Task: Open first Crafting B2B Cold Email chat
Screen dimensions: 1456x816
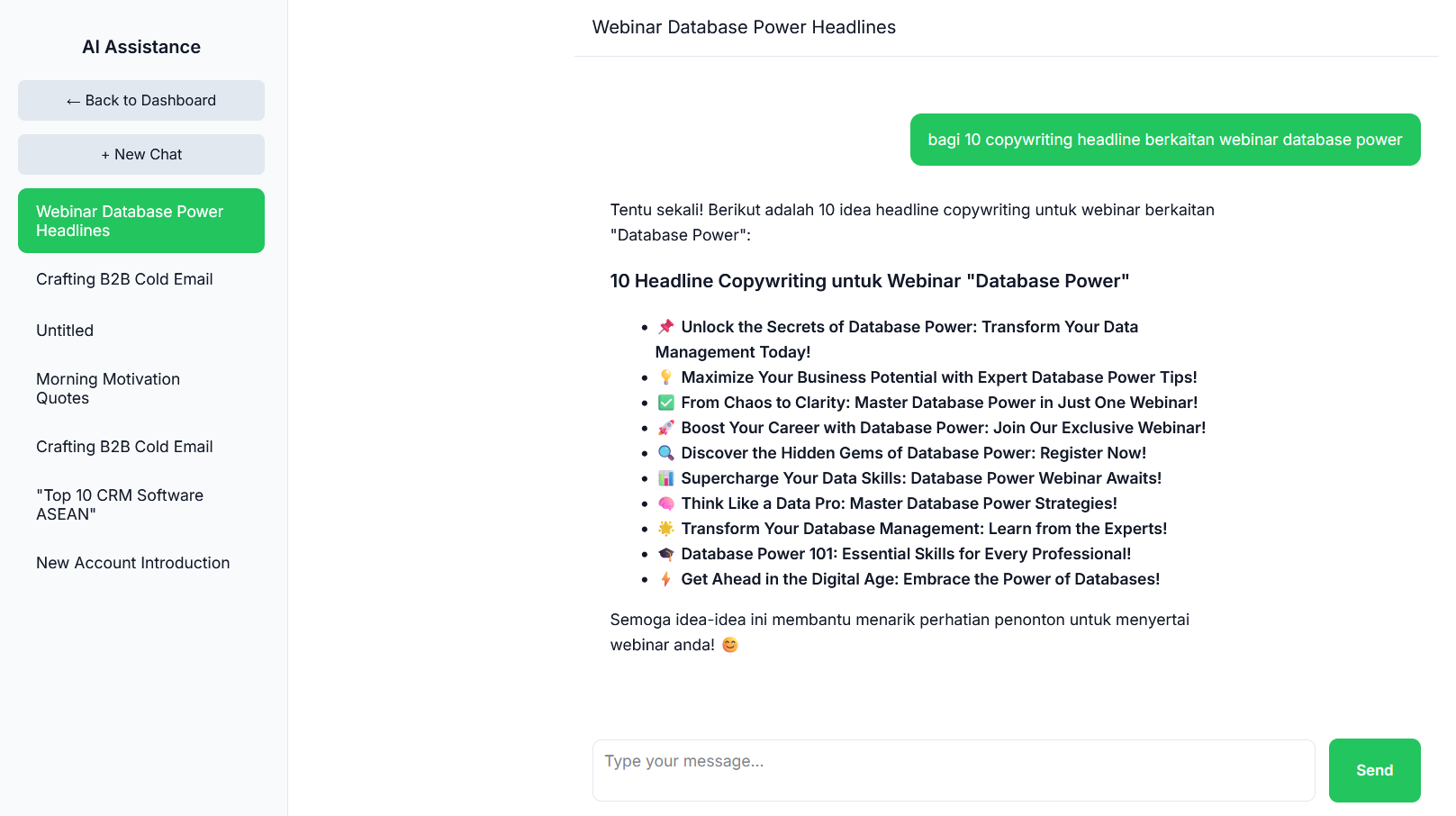Action: [124, 279]
